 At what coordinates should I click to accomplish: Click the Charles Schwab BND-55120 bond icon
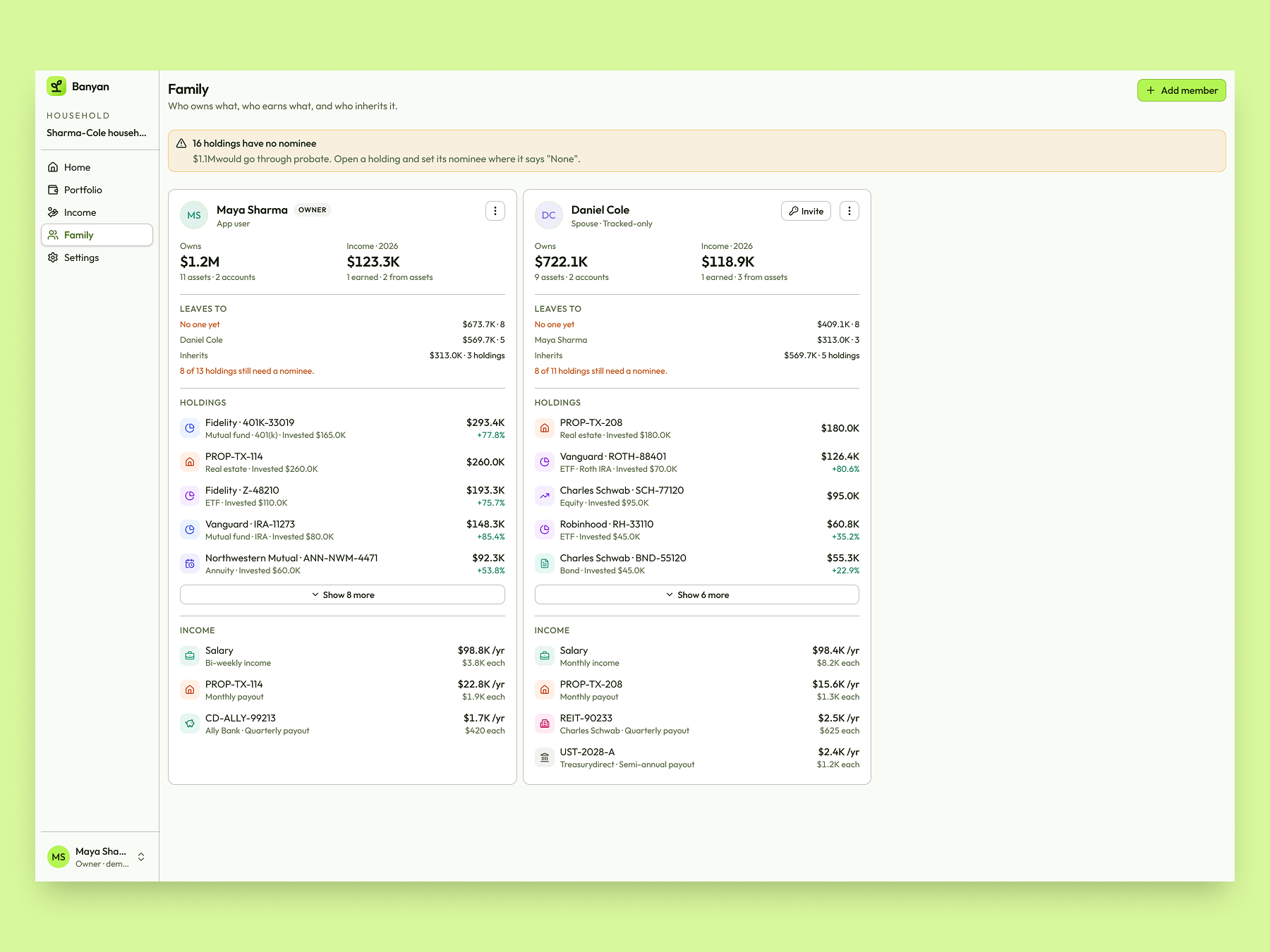point(545,563)
